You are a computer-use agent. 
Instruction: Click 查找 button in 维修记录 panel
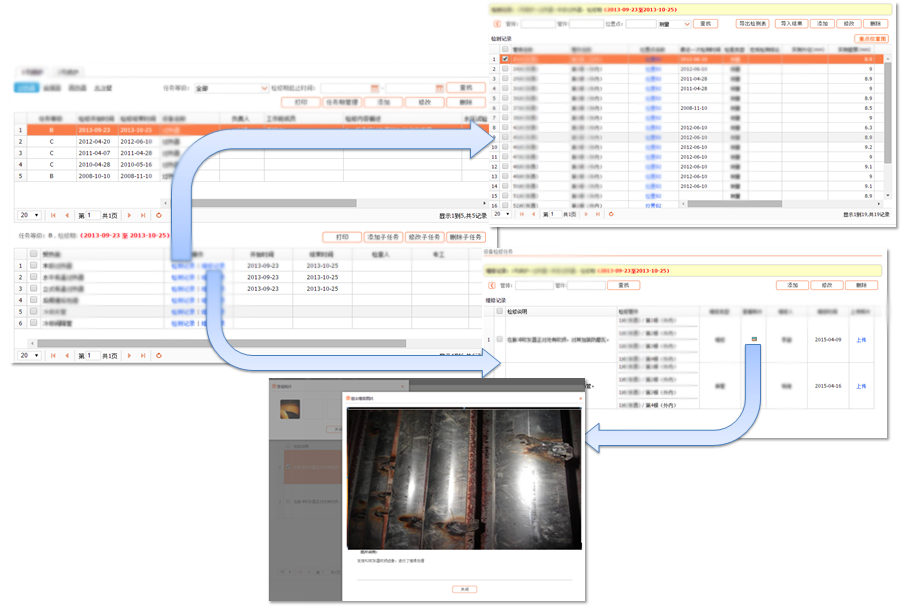coord(624,285)
